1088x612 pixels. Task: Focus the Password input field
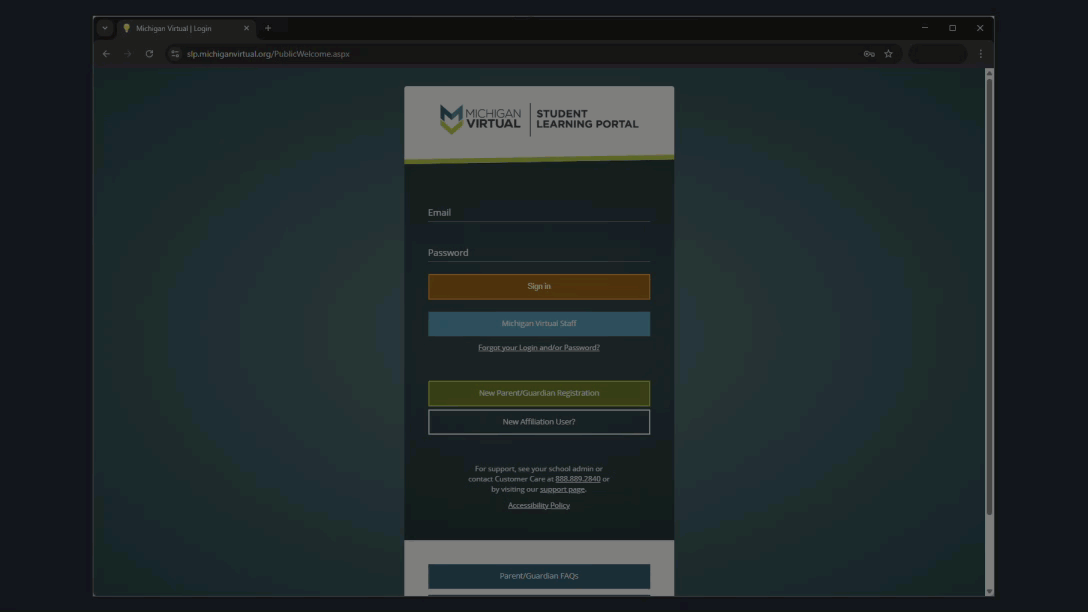point(538,253)
